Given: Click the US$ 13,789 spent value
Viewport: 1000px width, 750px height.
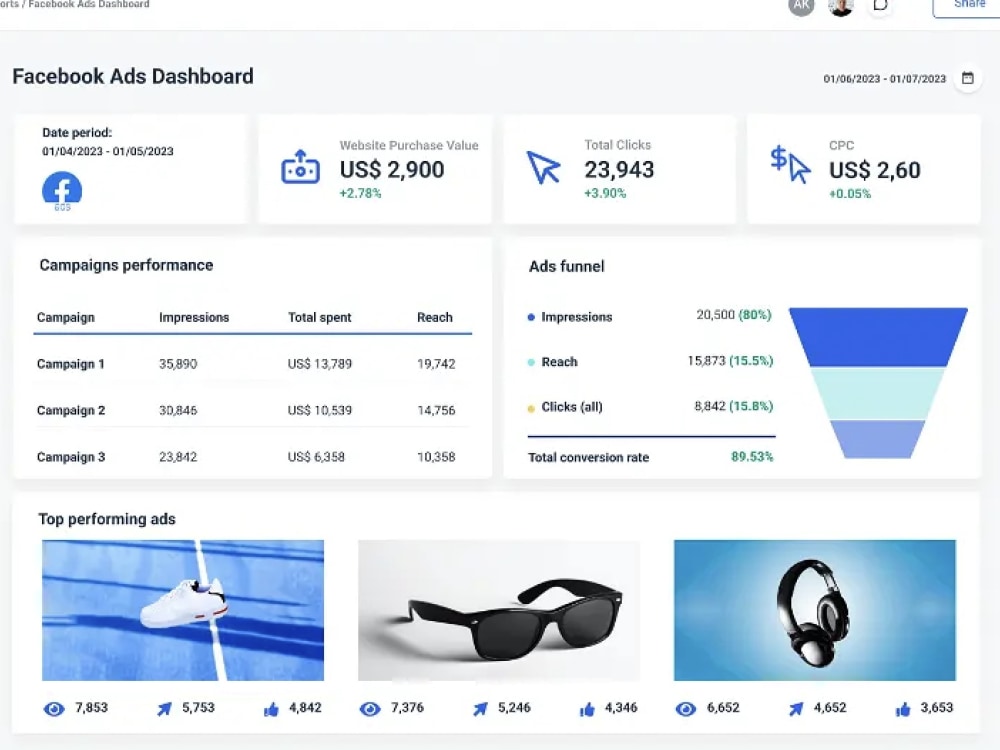Looking at the screenshot, I should pos(320,364).
